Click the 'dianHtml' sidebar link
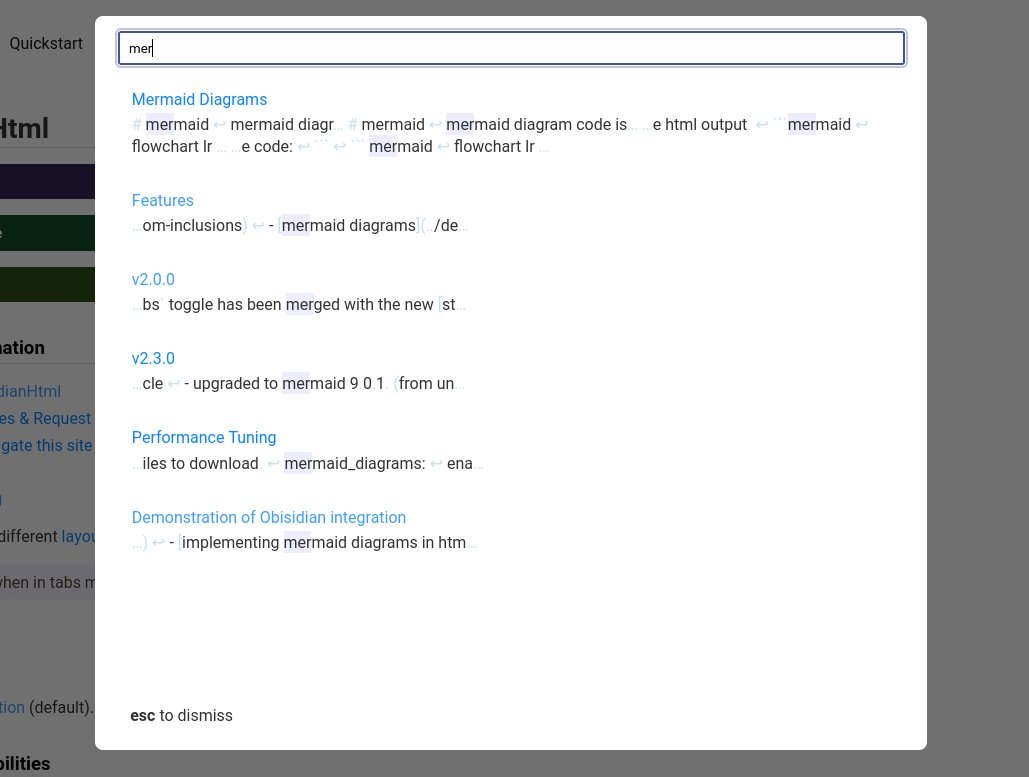Image resolution: width=1029 pixels, height=777 pixels. pos(30,391)
